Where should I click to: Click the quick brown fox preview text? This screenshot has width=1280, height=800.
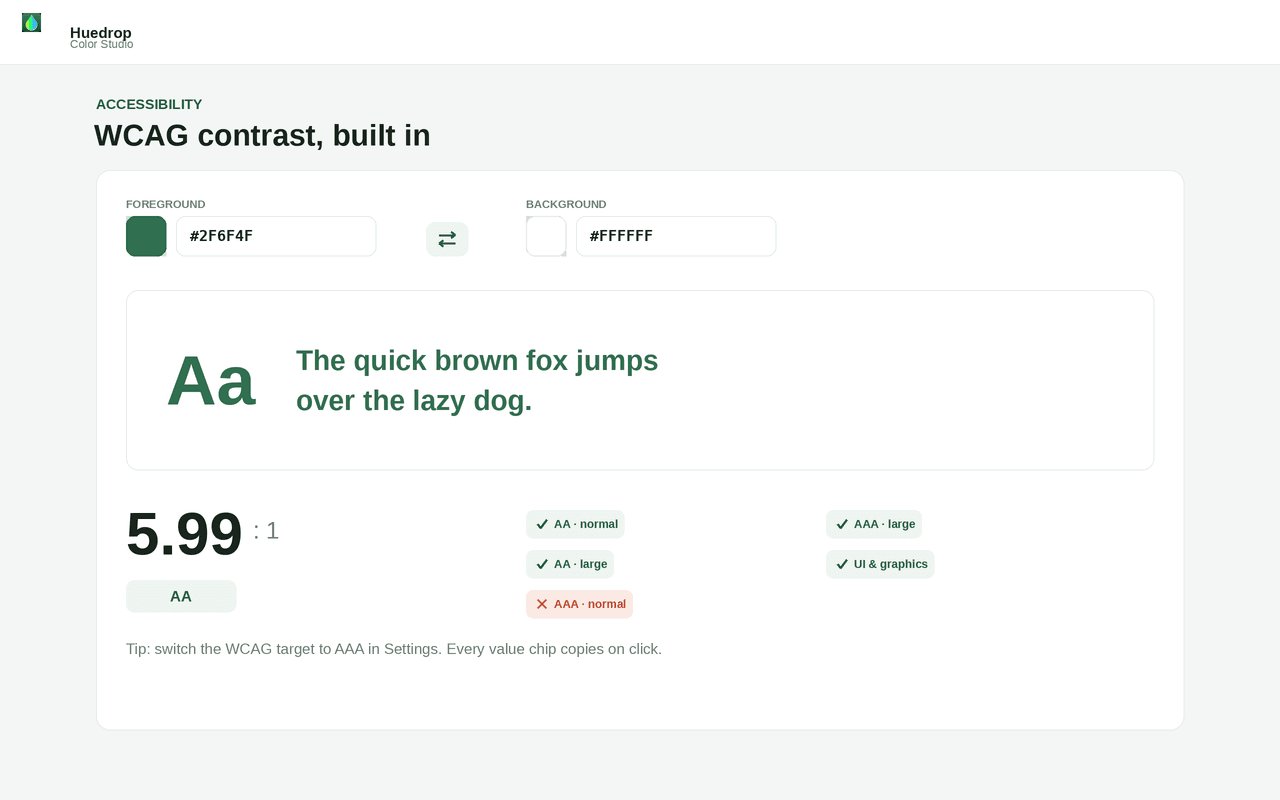point(477,380)
